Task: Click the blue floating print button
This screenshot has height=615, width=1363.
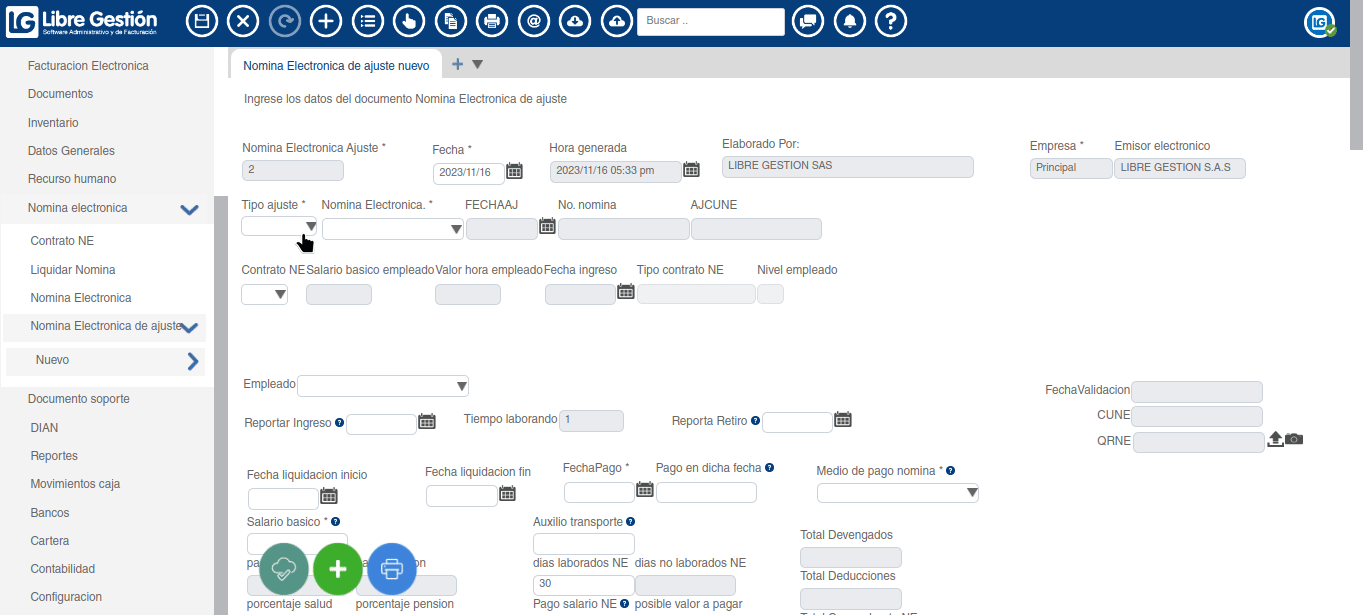Action: (x=389, y=569)
